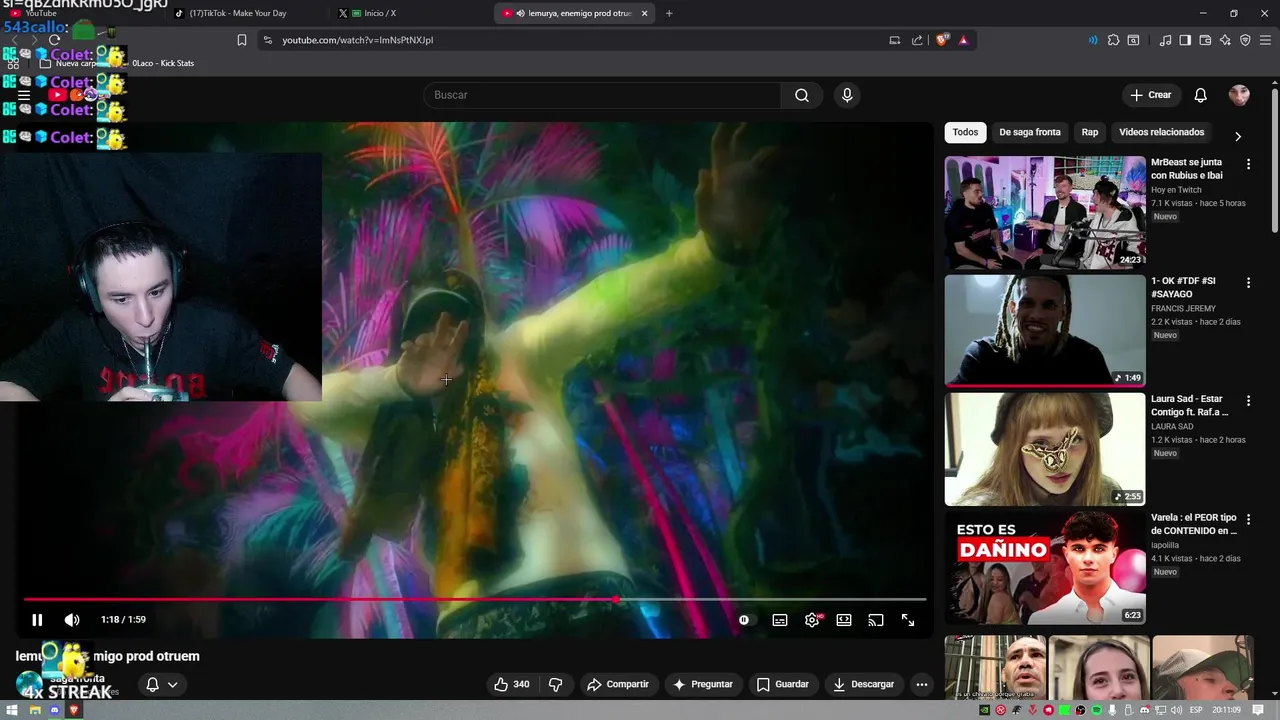The image size is (1280, 720).
Task: Close the active lemurya YouTube tab
Action: [x=644, y=13]
